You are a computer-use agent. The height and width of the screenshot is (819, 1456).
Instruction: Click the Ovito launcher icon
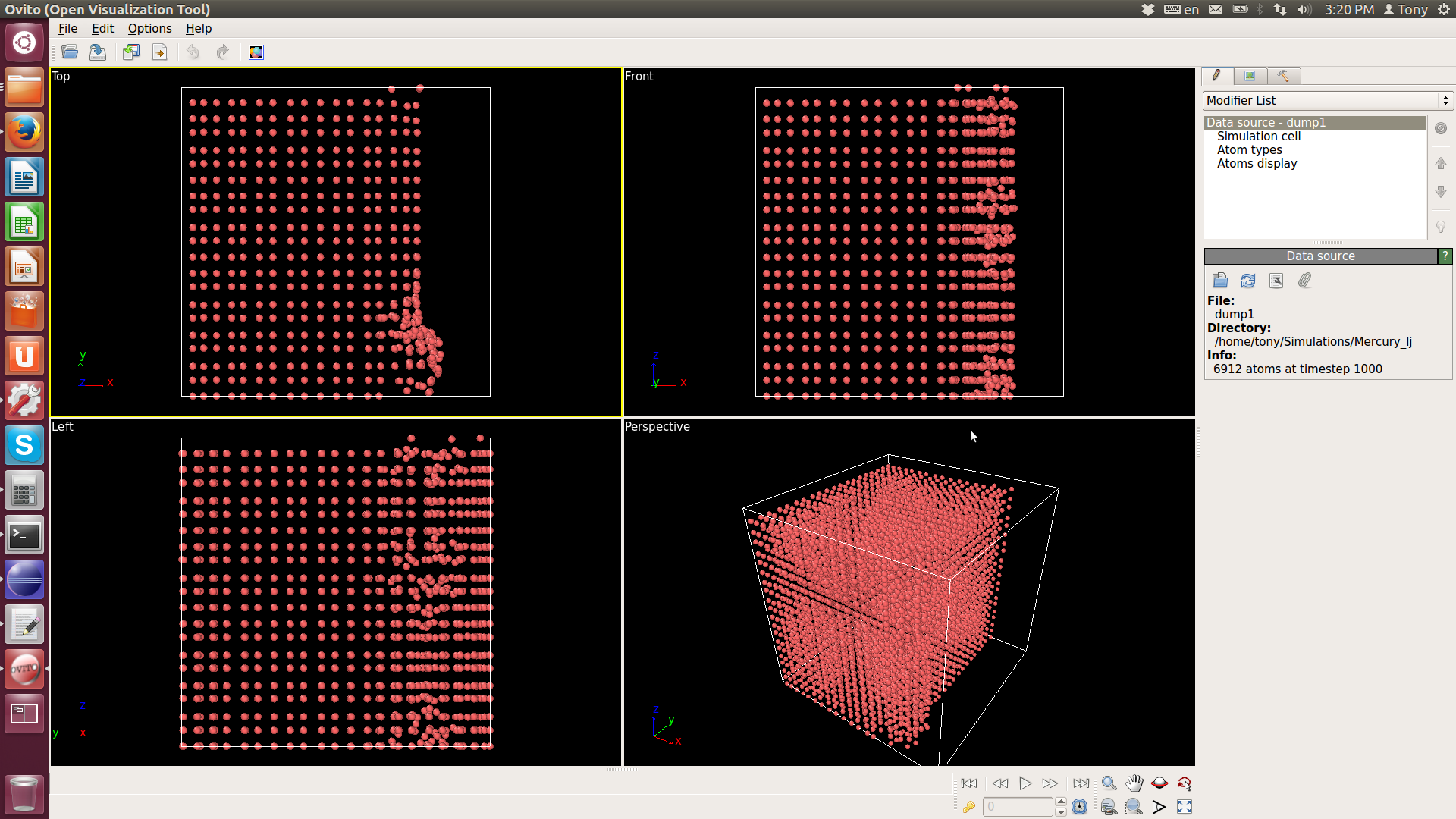coord(24,669)
